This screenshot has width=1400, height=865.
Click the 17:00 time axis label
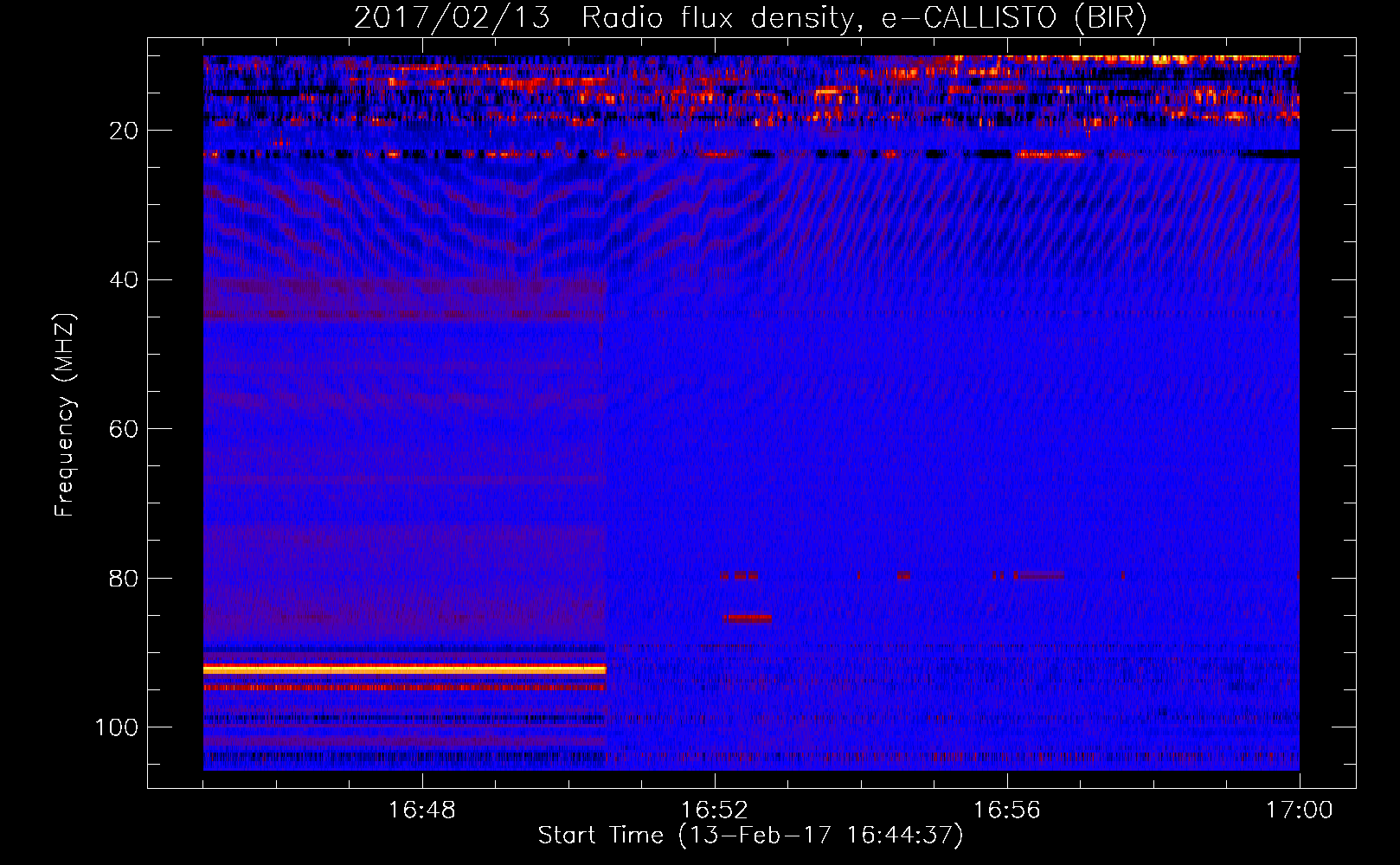1300,811
